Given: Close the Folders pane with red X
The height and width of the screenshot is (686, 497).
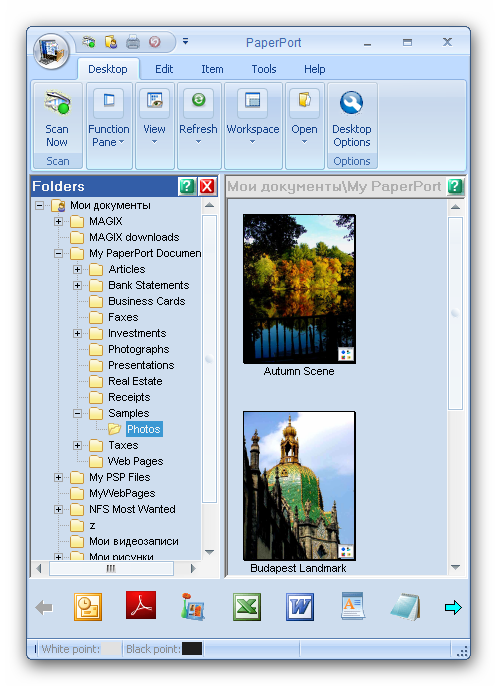Looking at the screenshot, I should pos(207,186).
